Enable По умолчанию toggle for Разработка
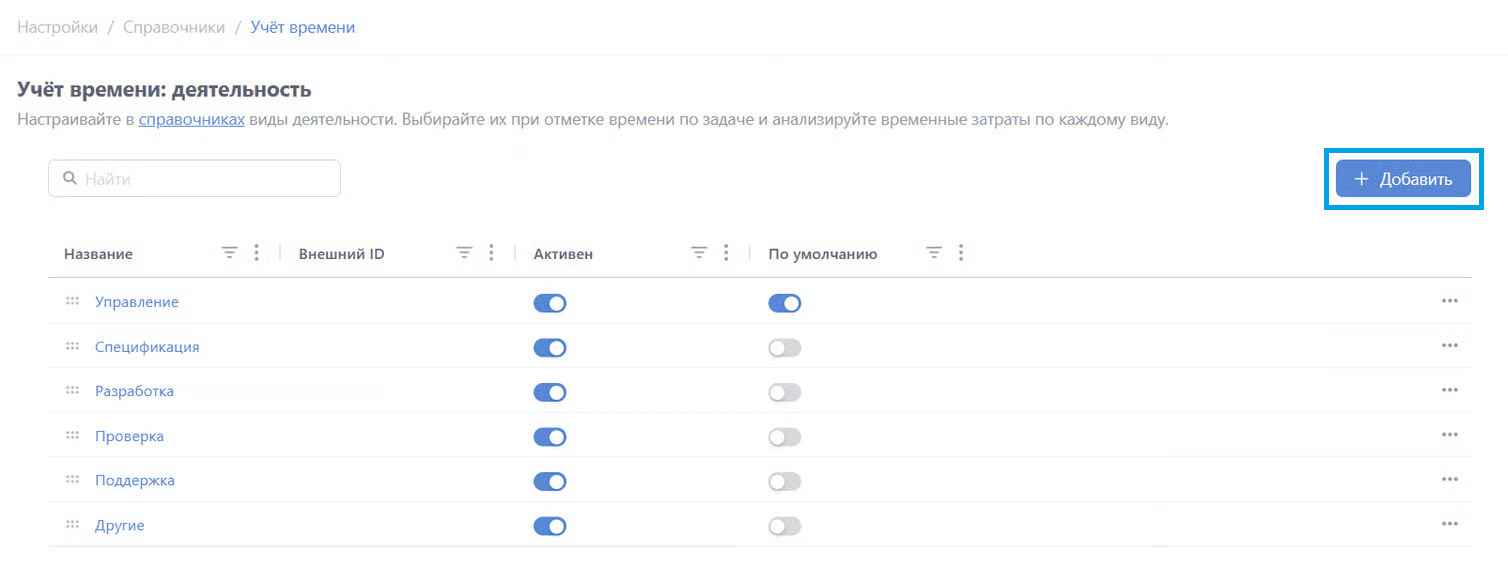Image resolution: width=1508 pixels, height=569 pixels. click(x=785, y=392)
